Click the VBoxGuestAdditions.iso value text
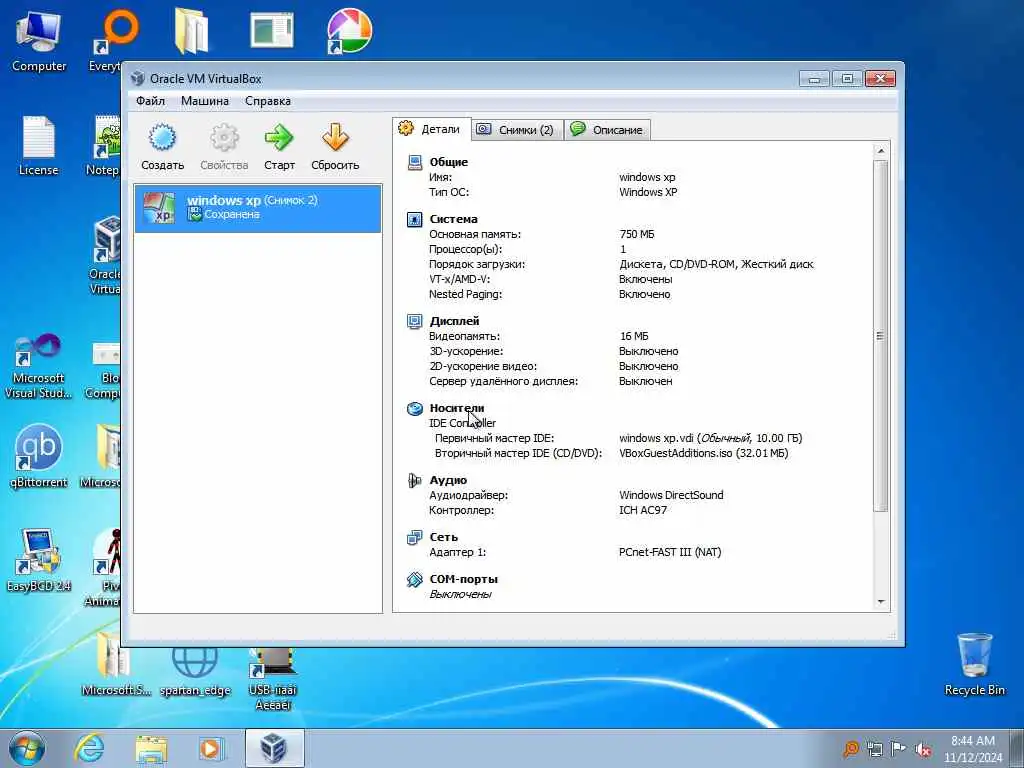 point(703,453)
